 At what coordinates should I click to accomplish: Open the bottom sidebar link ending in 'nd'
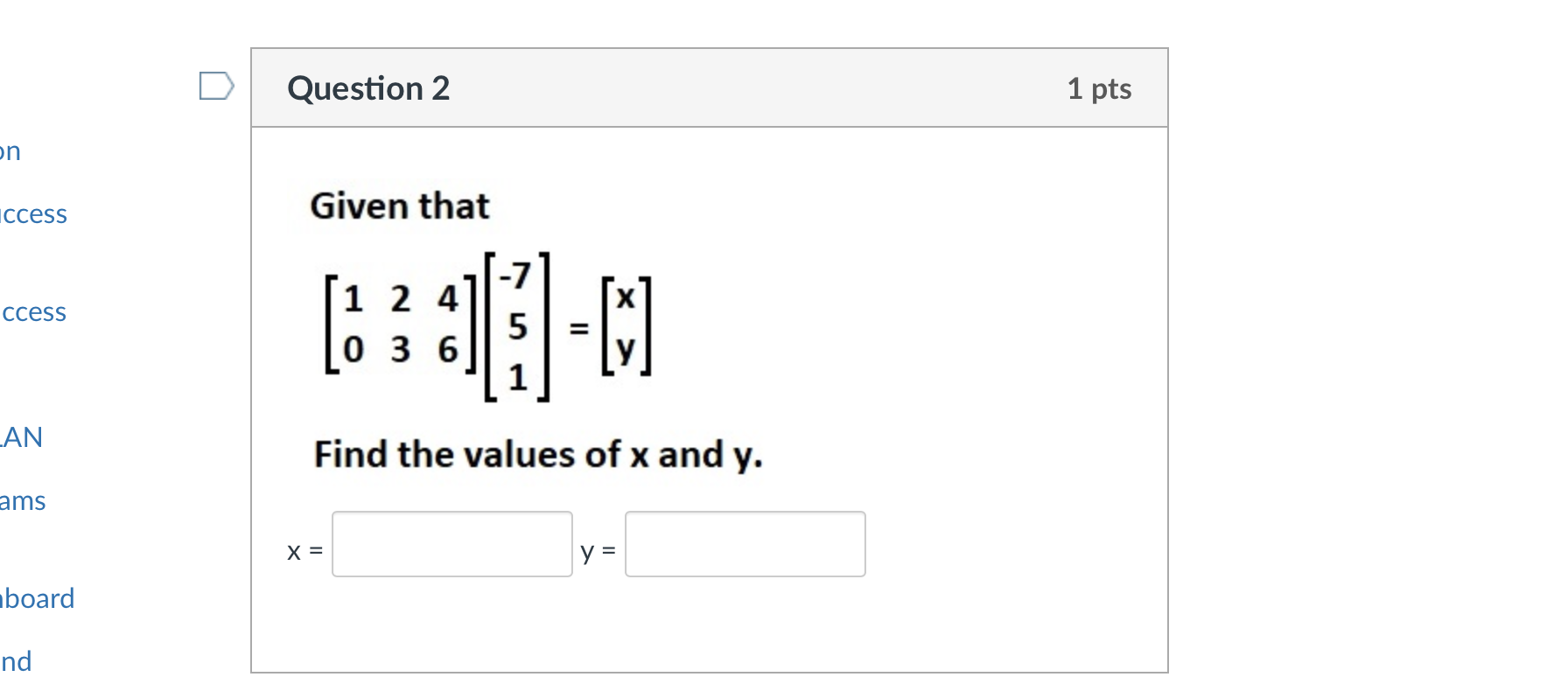pyautogui.click(x=15, y=661)
